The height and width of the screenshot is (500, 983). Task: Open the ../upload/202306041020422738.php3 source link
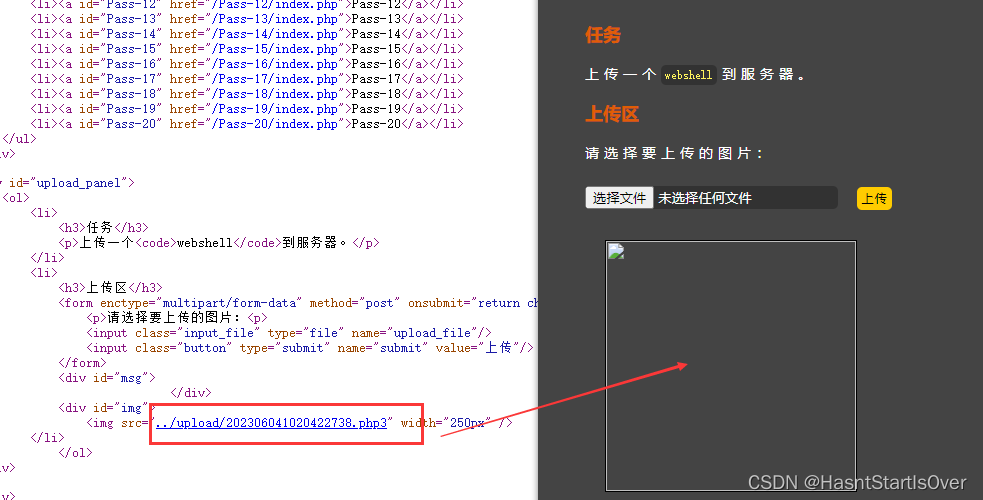[270, 423]
